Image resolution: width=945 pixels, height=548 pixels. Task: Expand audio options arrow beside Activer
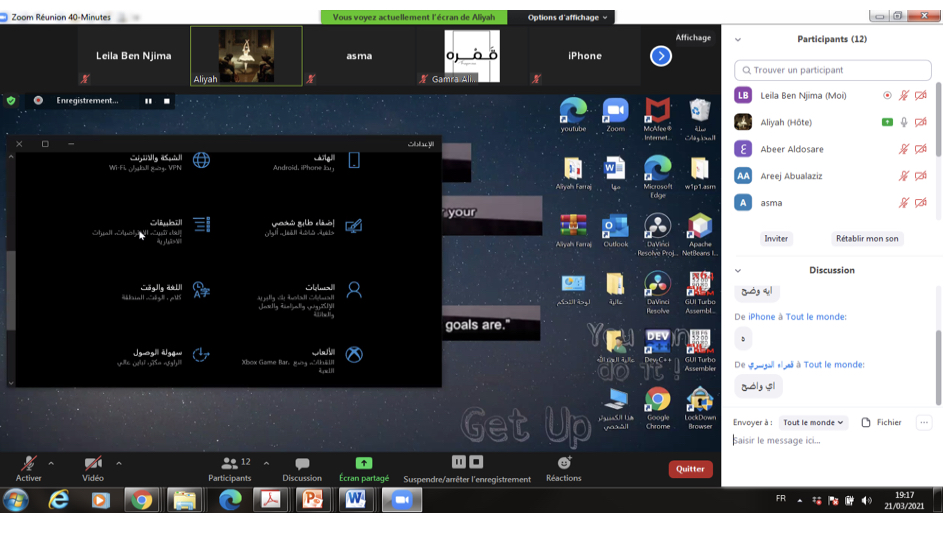pos(51,464)
